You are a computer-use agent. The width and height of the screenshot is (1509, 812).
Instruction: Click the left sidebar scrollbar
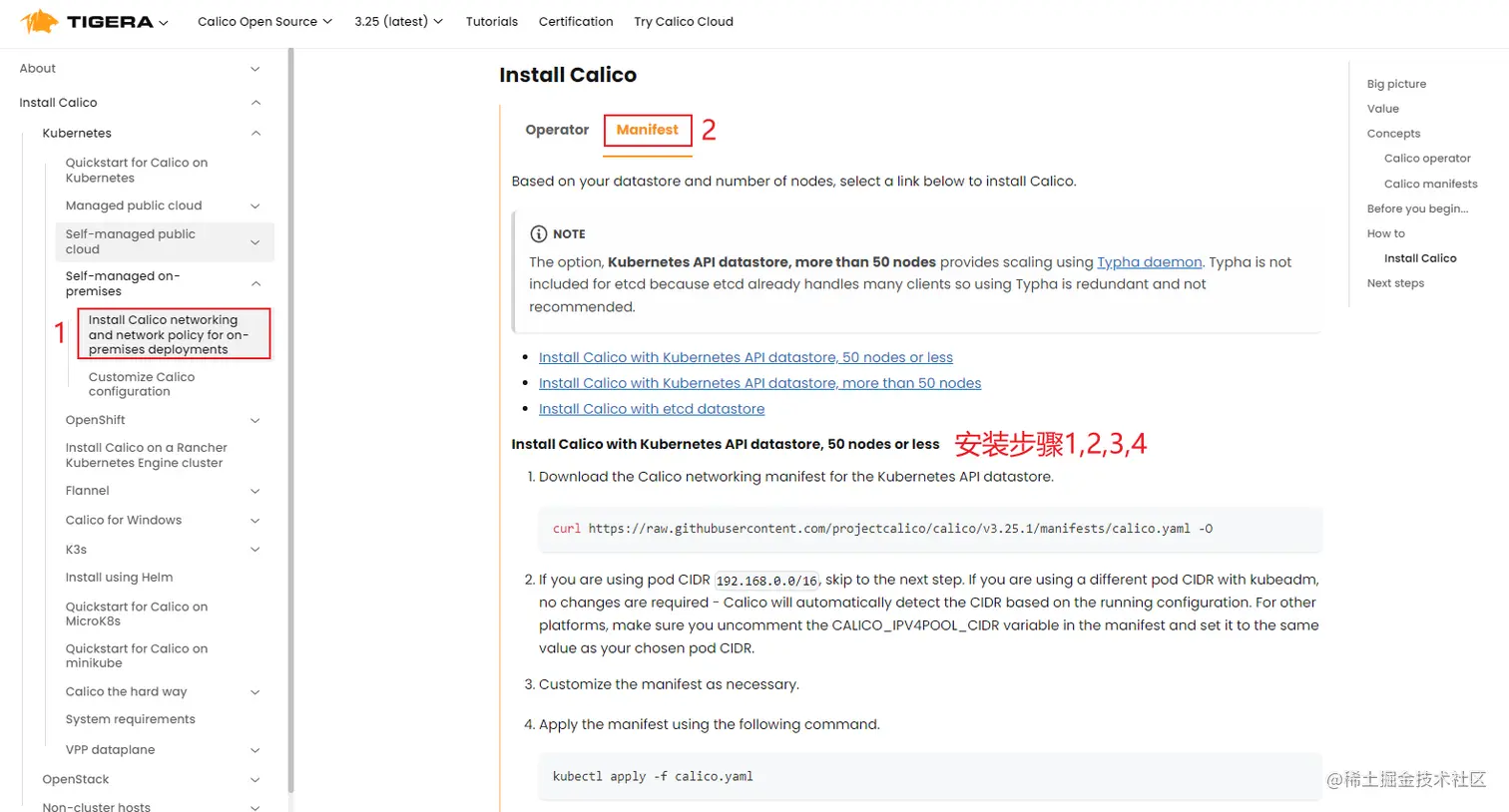(290, 419)
